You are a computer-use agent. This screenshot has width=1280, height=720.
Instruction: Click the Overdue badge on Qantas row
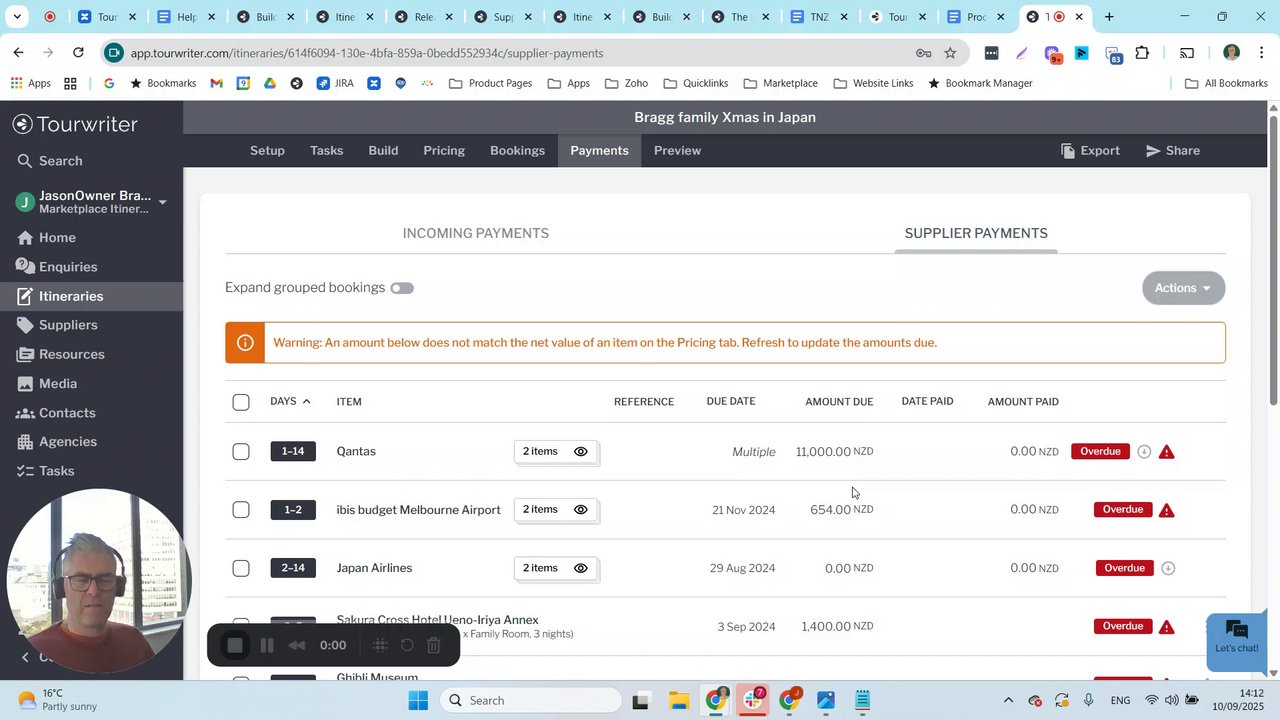click(x=1100, y=452)
